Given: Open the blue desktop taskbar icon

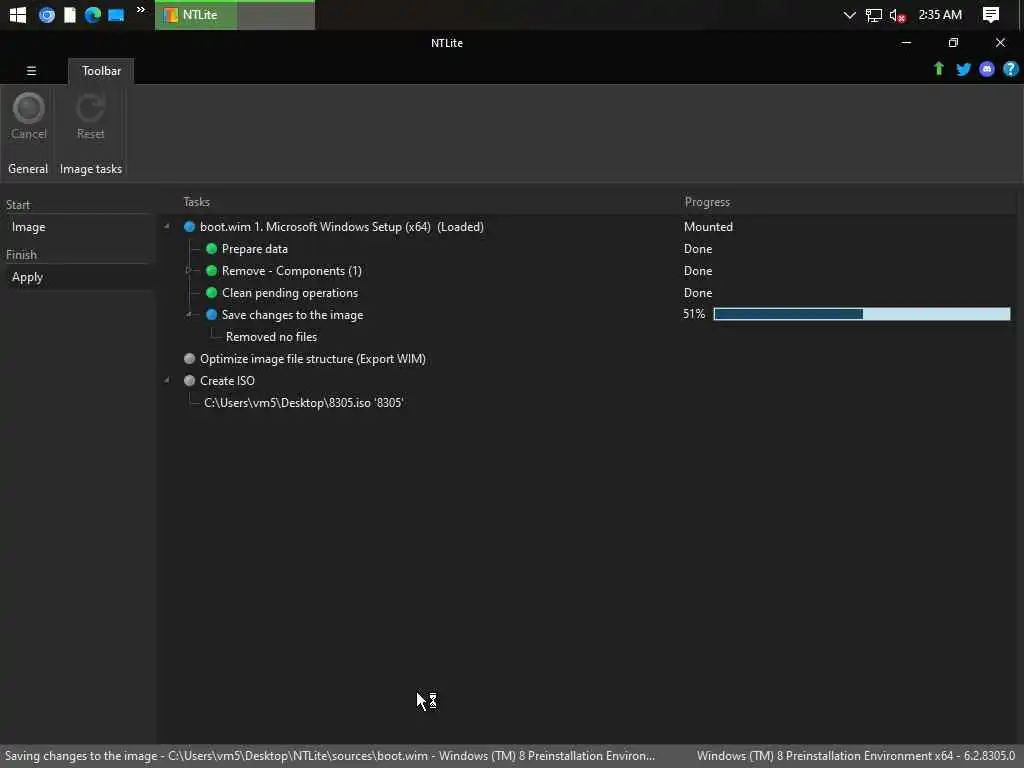Looking at the screenshot, I should pos(116,14).
